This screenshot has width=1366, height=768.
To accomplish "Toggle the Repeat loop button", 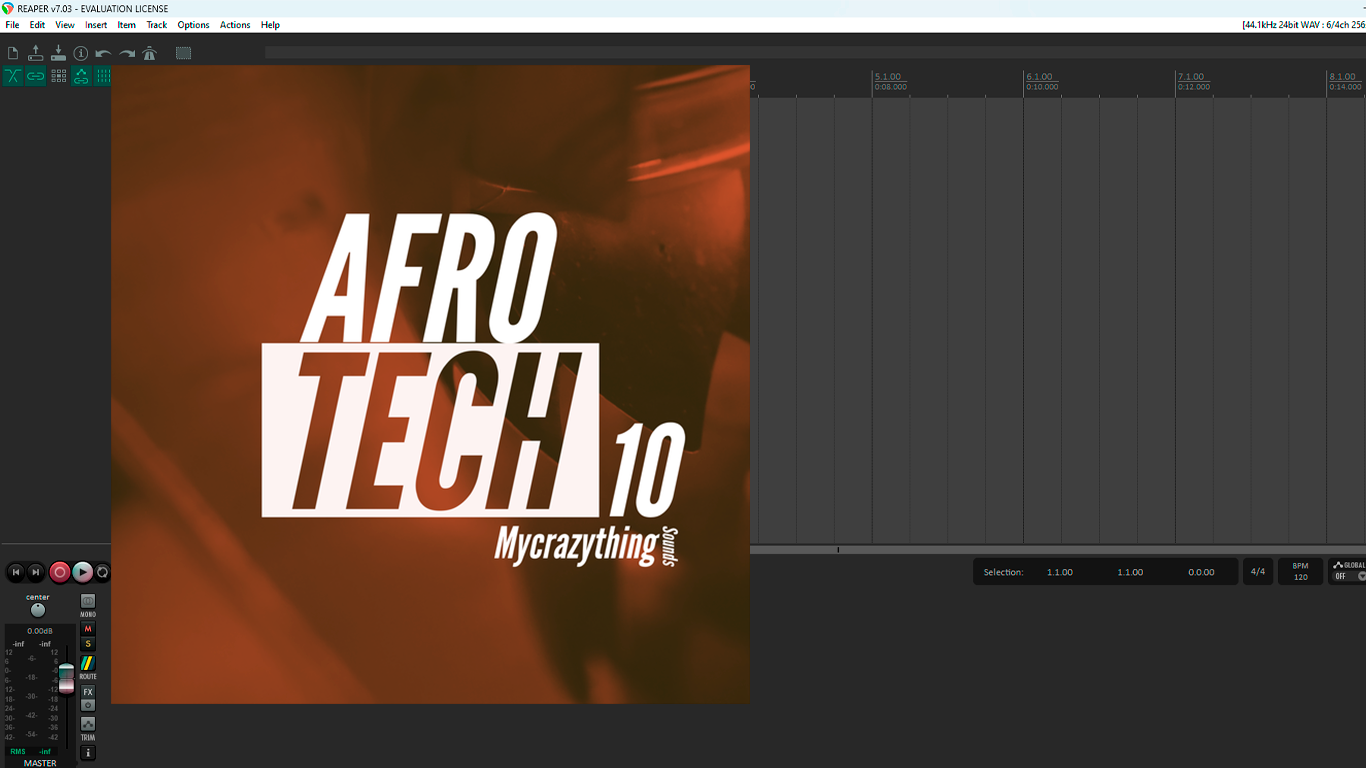I will tap(102, 572).
